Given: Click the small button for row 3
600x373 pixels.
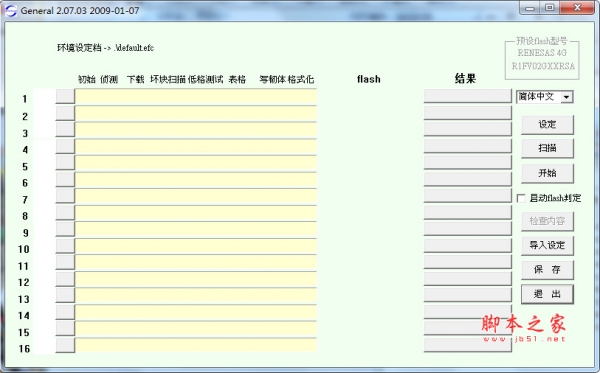Looking at the screenshot, I should point(65,130).
